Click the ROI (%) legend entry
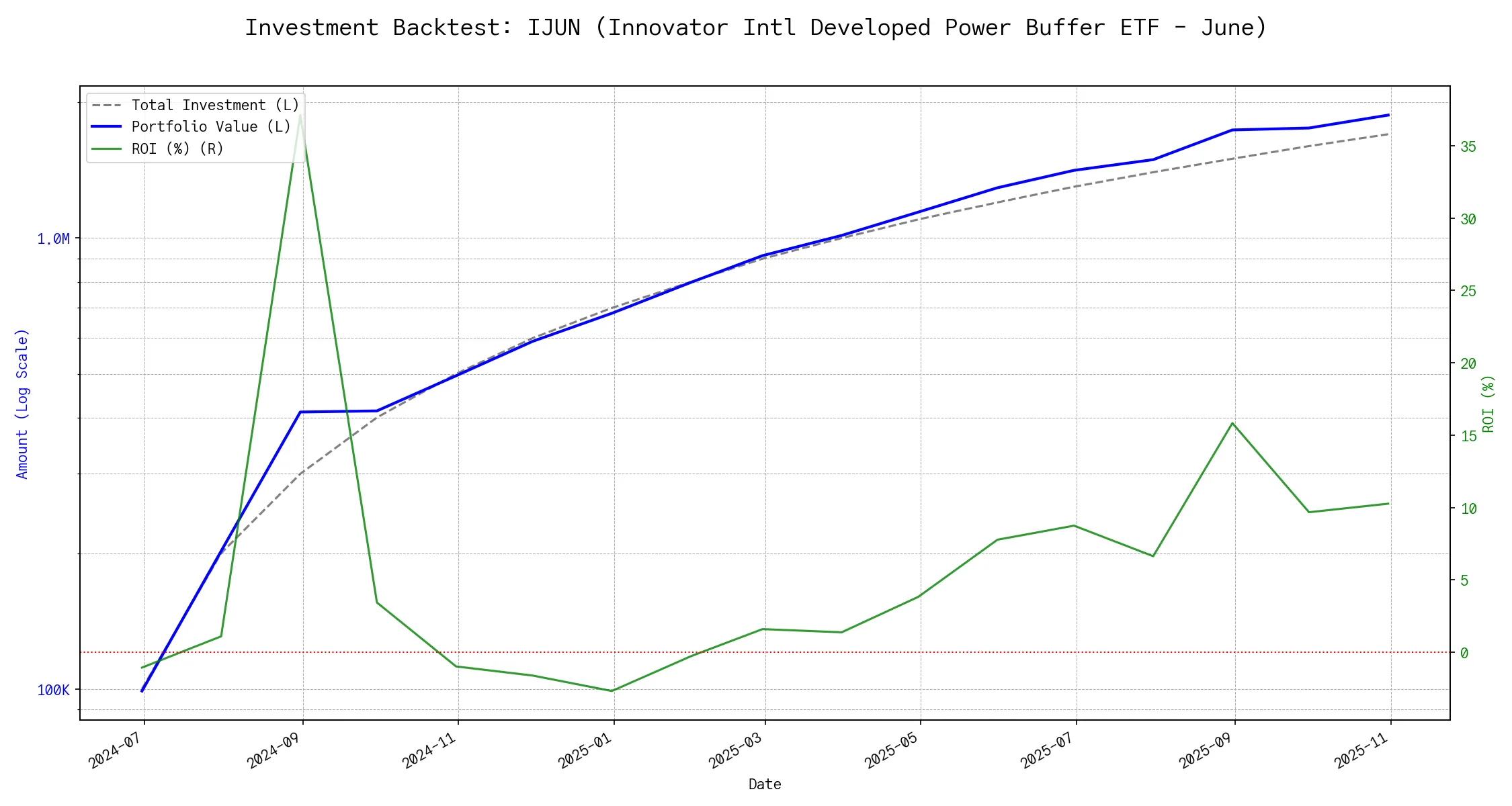Viewport: 1512px width, 806px height. [x=177, y=148]
